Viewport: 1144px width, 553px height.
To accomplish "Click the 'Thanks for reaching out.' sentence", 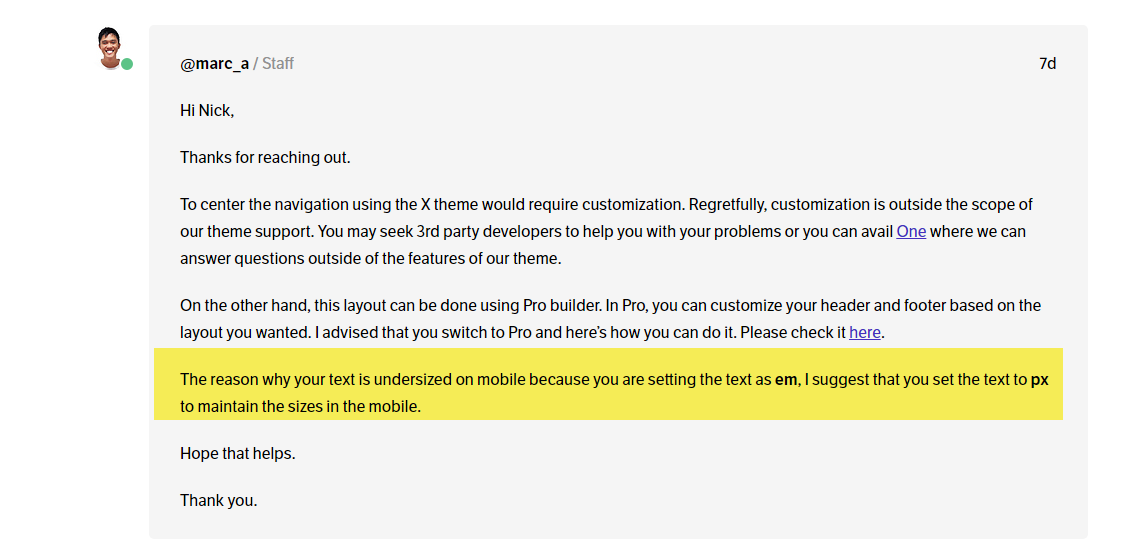I will (x=266, y=158).
